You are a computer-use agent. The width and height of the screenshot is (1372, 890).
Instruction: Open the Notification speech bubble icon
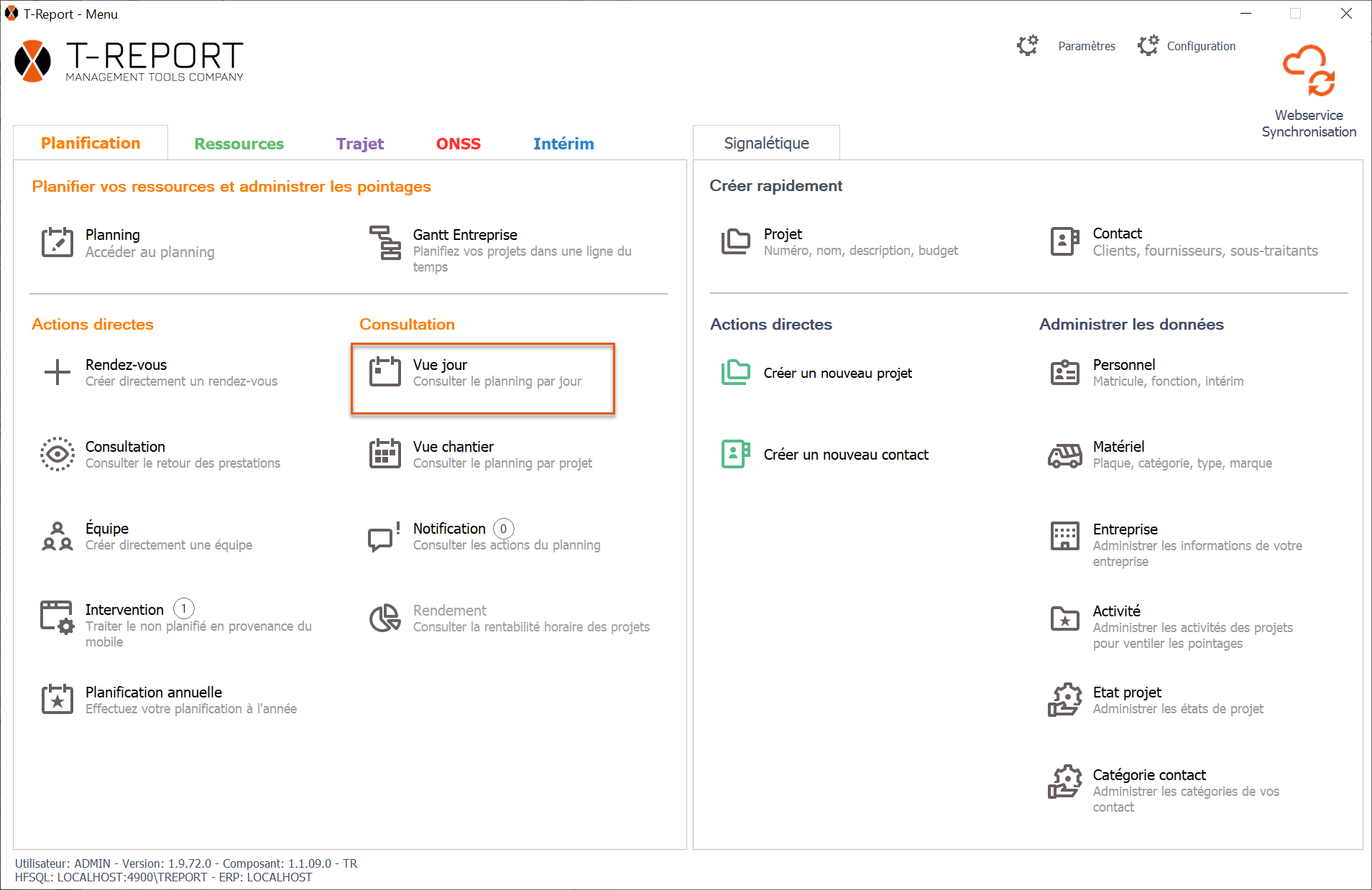click(384, 537)
